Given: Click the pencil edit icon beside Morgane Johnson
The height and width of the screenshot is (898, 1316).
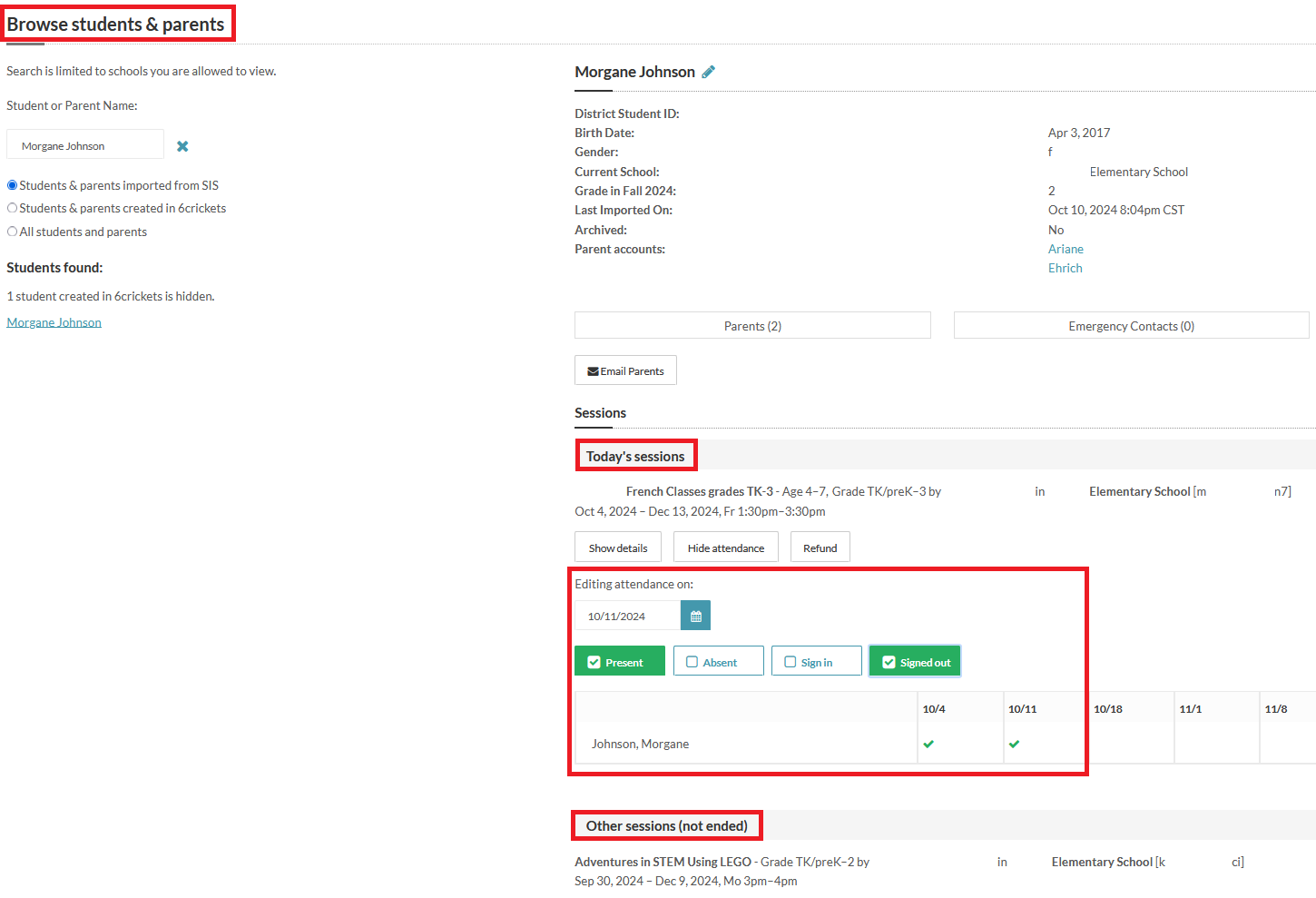Looking at the screenshot, I should tap(709, 72).
